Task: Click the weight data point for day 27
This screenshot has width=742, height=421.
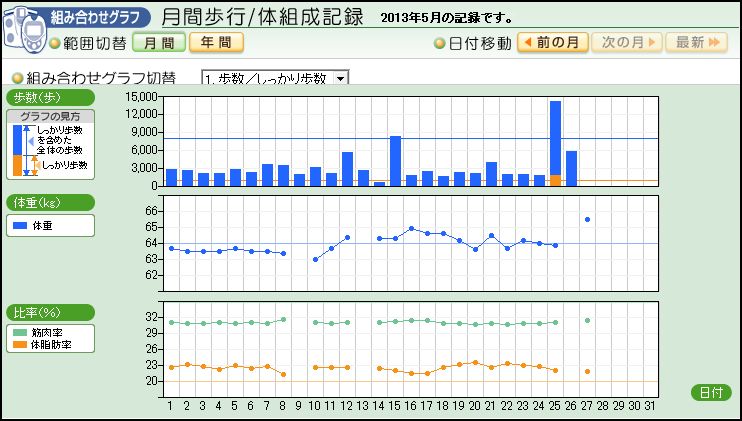Action: click(x=587, y=219)
